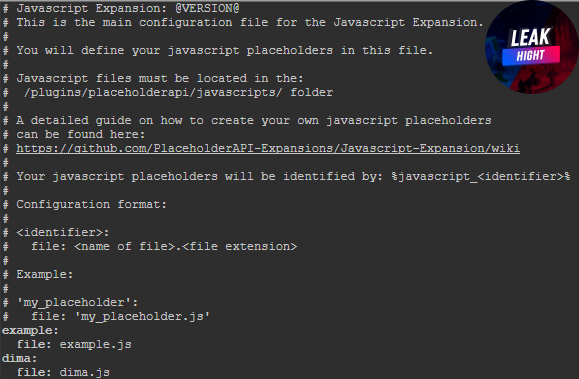This screenshot has width=579, height=379.
Task: Click 'You will define your javascript placeholders' line
Action: 225,50
